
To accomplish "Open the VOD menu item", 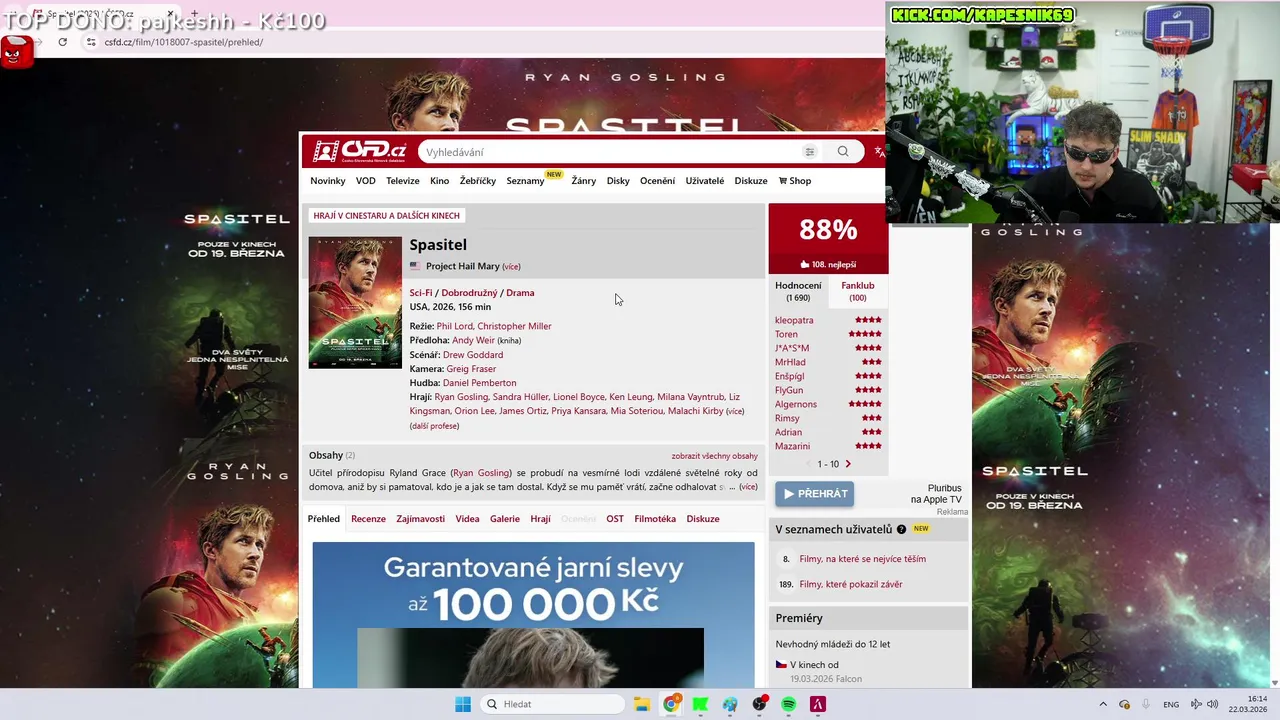I will (x=366, y=181).
